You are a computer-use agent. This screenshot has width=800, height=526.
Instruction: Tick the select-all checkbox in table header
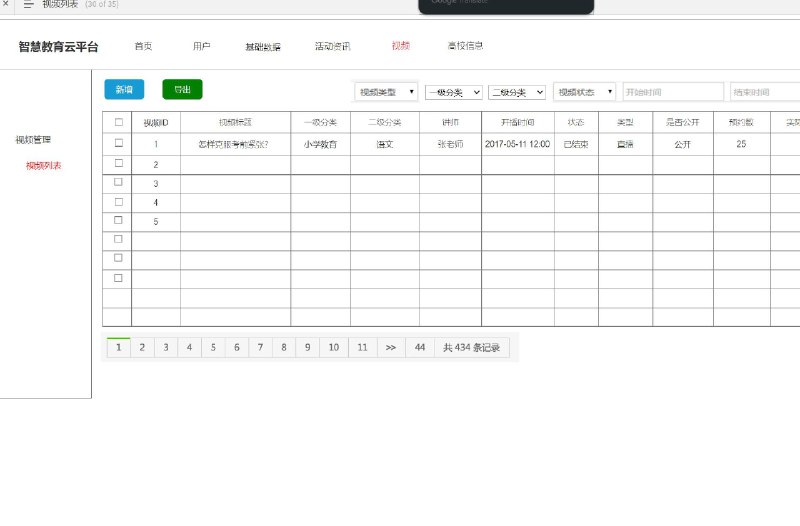point(119,122)
